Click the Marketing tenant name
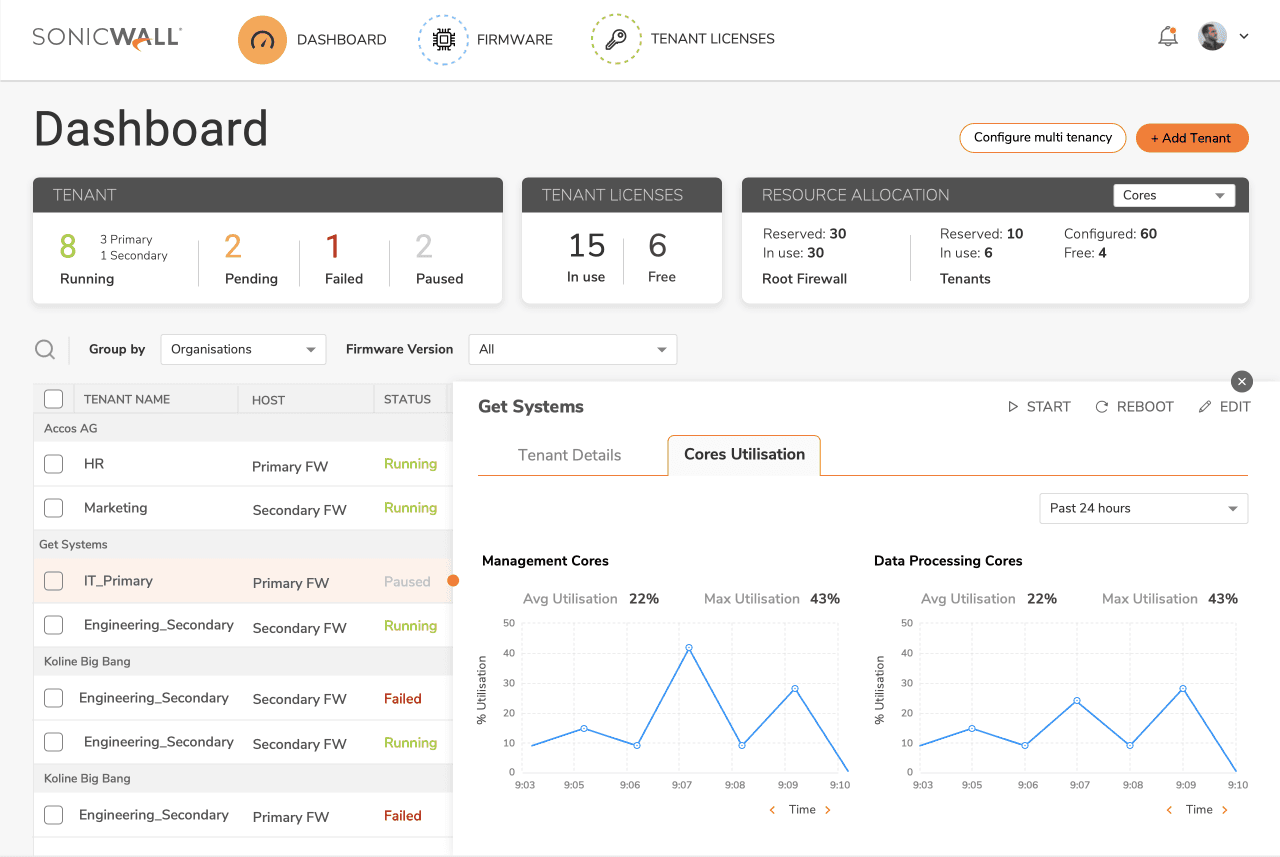The image size is (1280, 857). pyautogui.click(x=115, y=508)
